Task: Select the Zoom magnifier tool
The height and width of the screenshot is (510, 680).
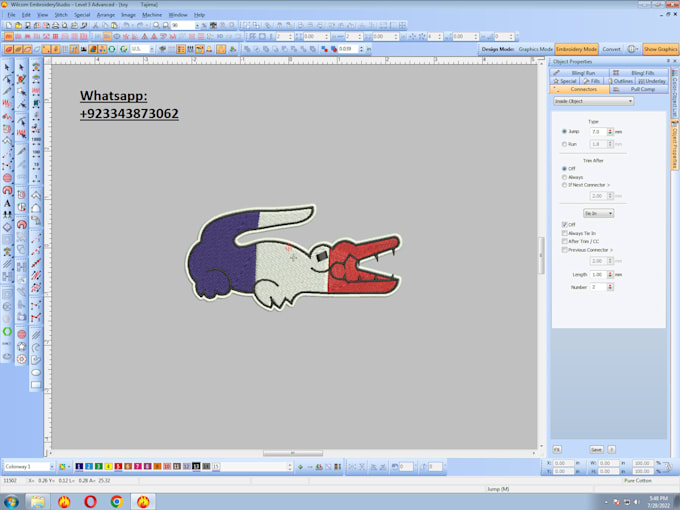Action: point(156,26)
